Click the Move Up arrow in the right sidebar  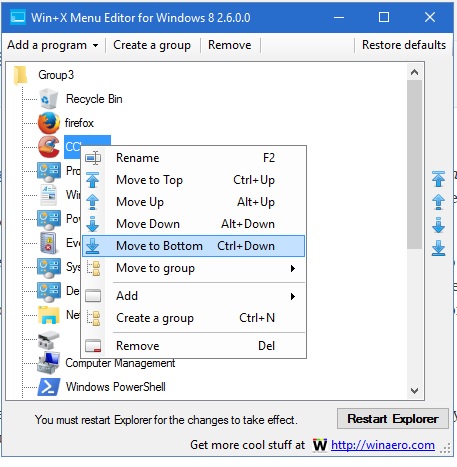coord(438,202)
